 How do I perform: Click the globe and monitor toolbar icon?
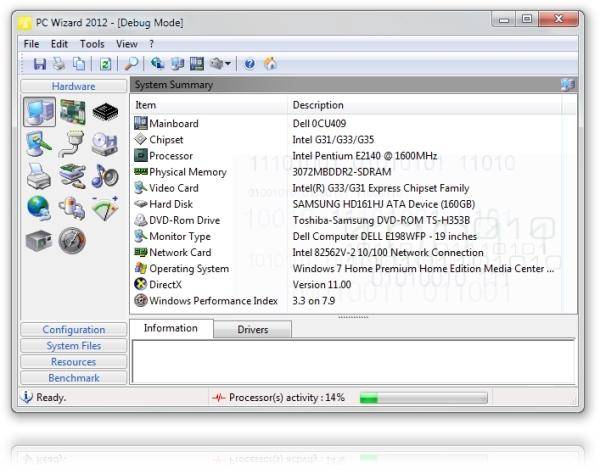pyautogui.click(x=157, y=63)
